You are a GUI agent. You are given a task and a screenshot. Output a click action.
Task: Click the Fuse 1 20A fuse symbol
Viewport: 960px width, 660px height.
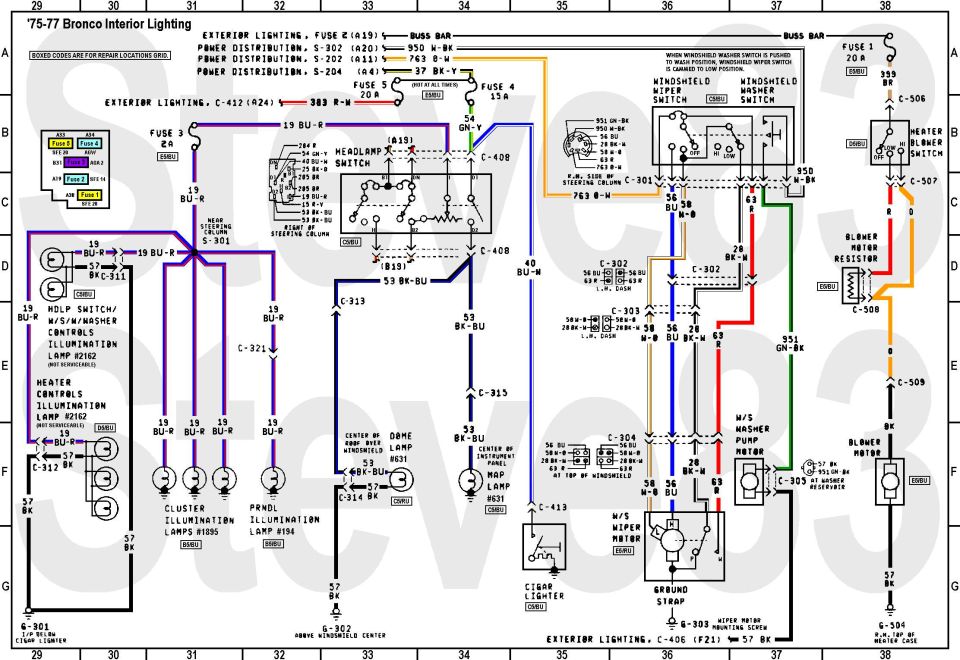point(890,47)
